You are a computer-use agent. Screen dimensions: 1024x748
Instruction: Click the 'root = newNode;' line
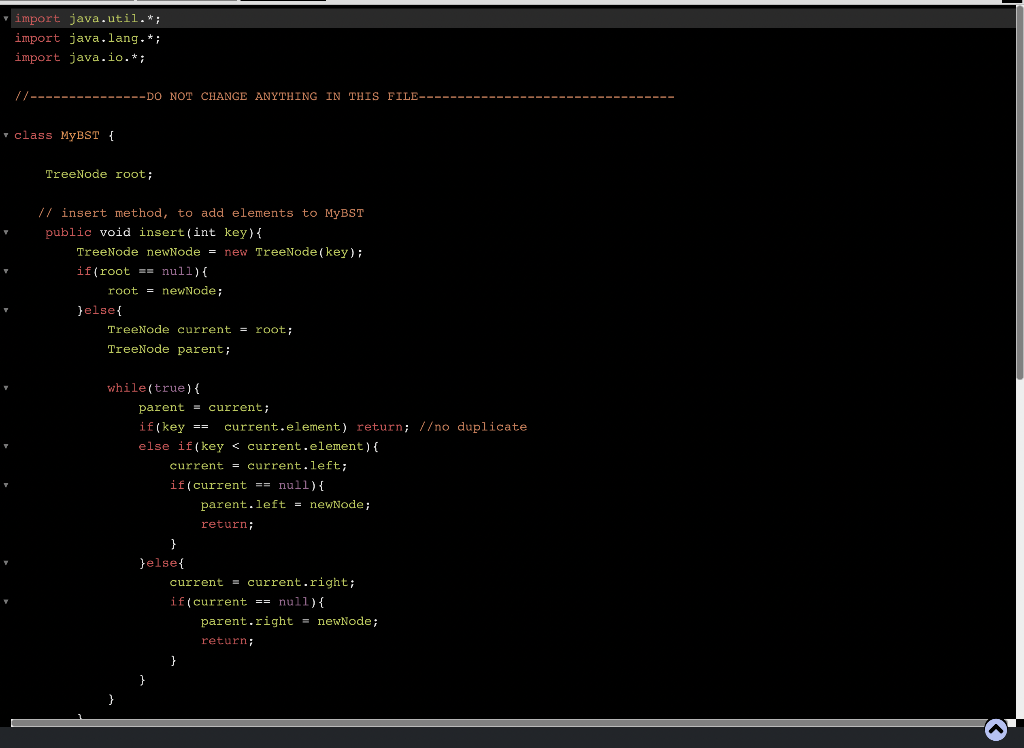pos(165,291)
